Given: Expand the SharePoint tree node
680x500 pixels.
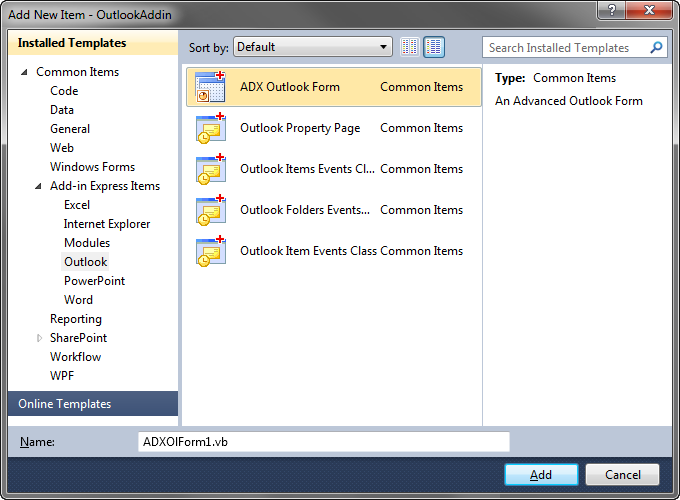Looking at the screenshot, I should point(39,338).
